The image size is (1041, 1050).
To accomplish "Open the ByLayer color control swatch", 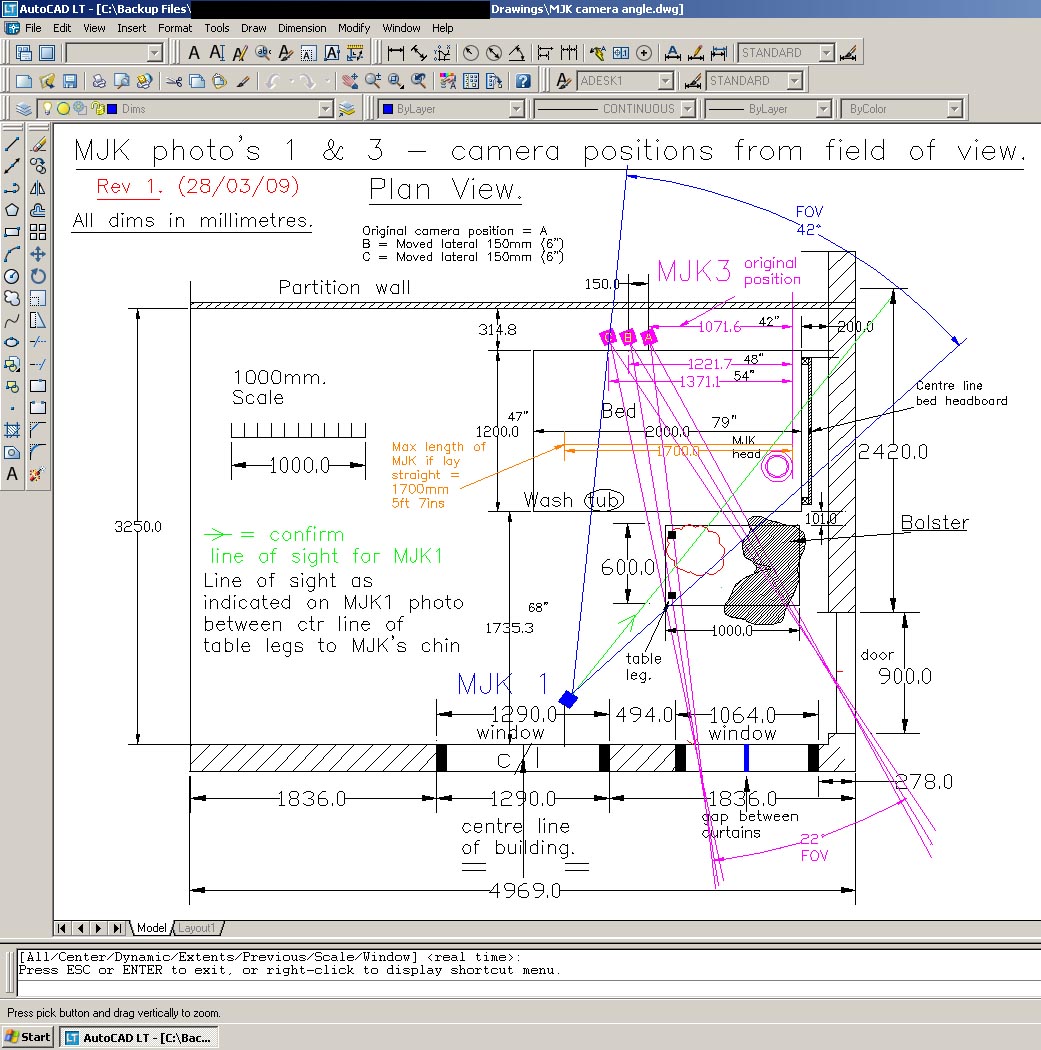I will click(388, 109).
